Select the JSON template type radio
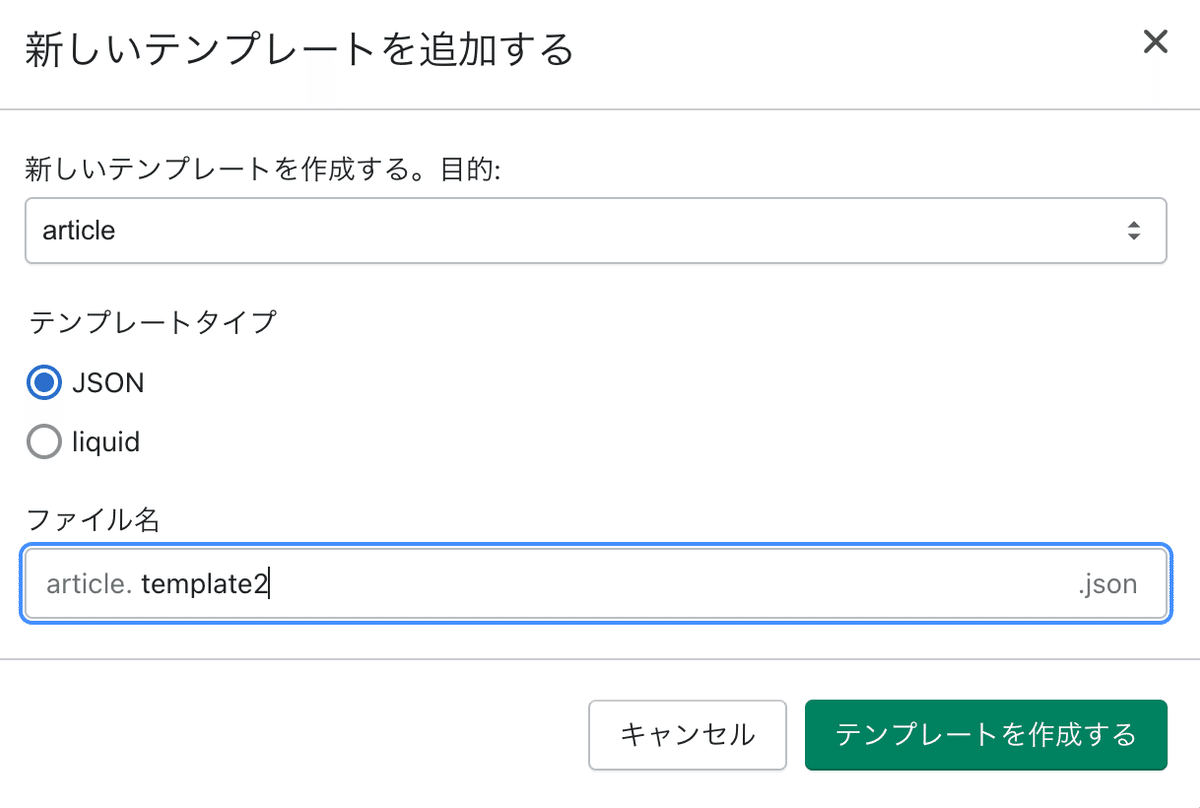The width and height of the screenshot is (1200, 808). click(44, 383)
